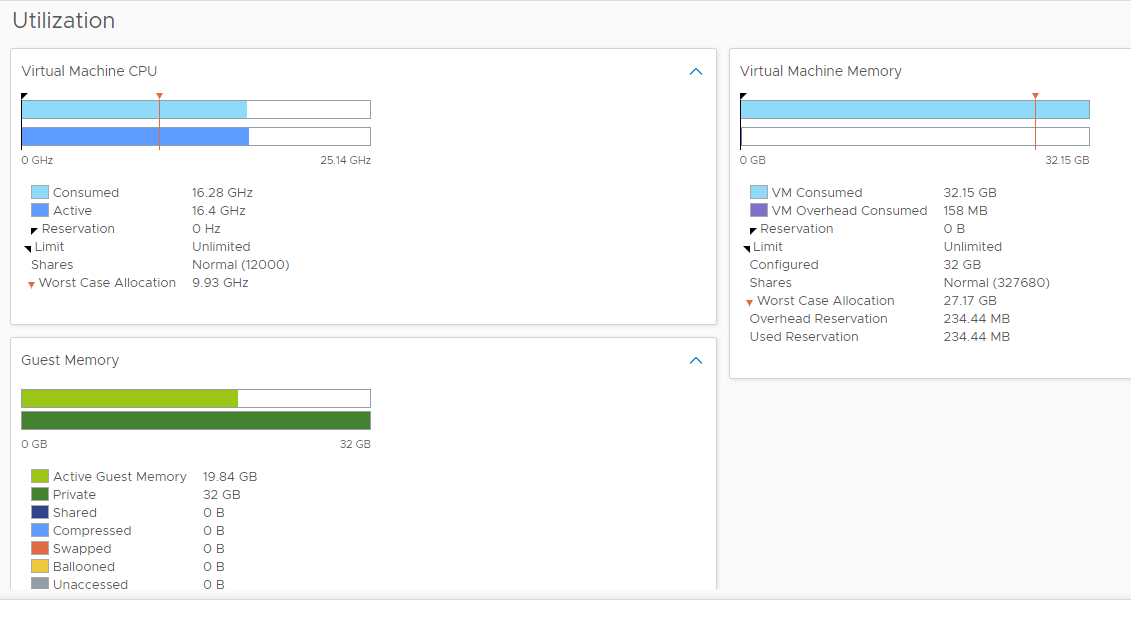
Task: Collapse the Guest Memory panel
Action: tap(696, 361)
